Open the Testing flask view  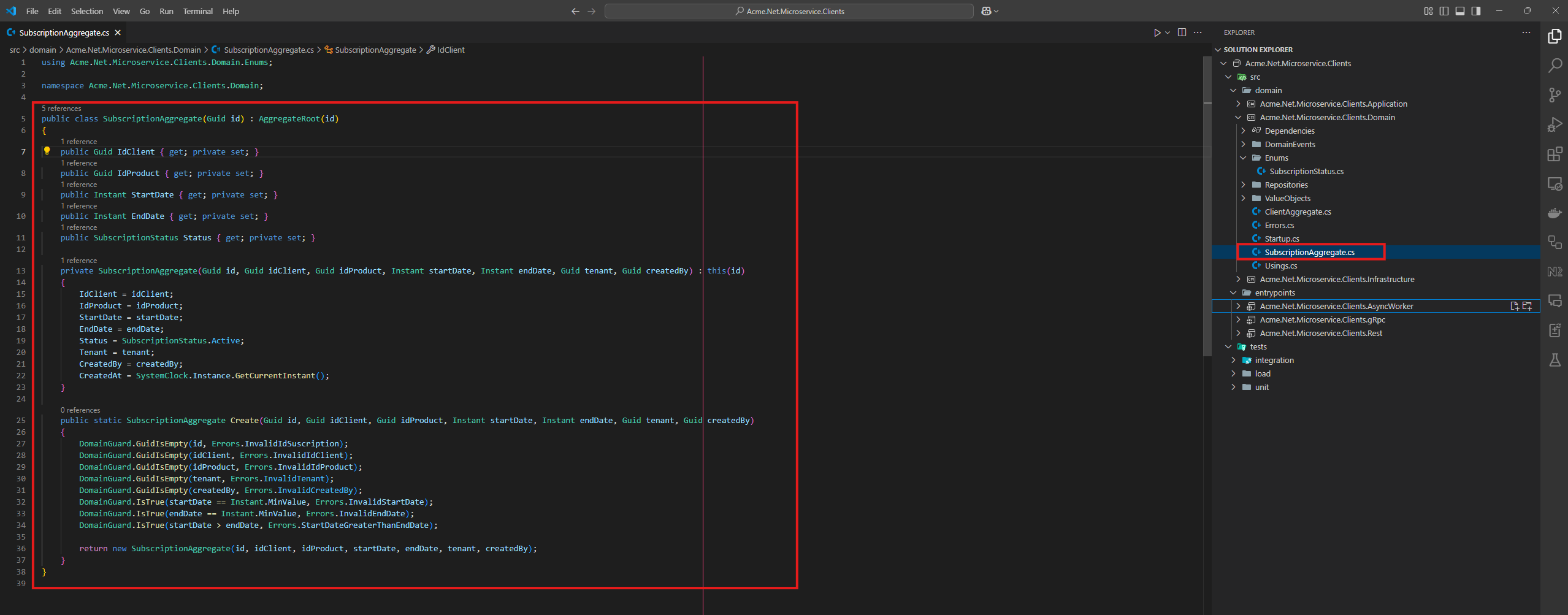click(x=1555, y=360)
